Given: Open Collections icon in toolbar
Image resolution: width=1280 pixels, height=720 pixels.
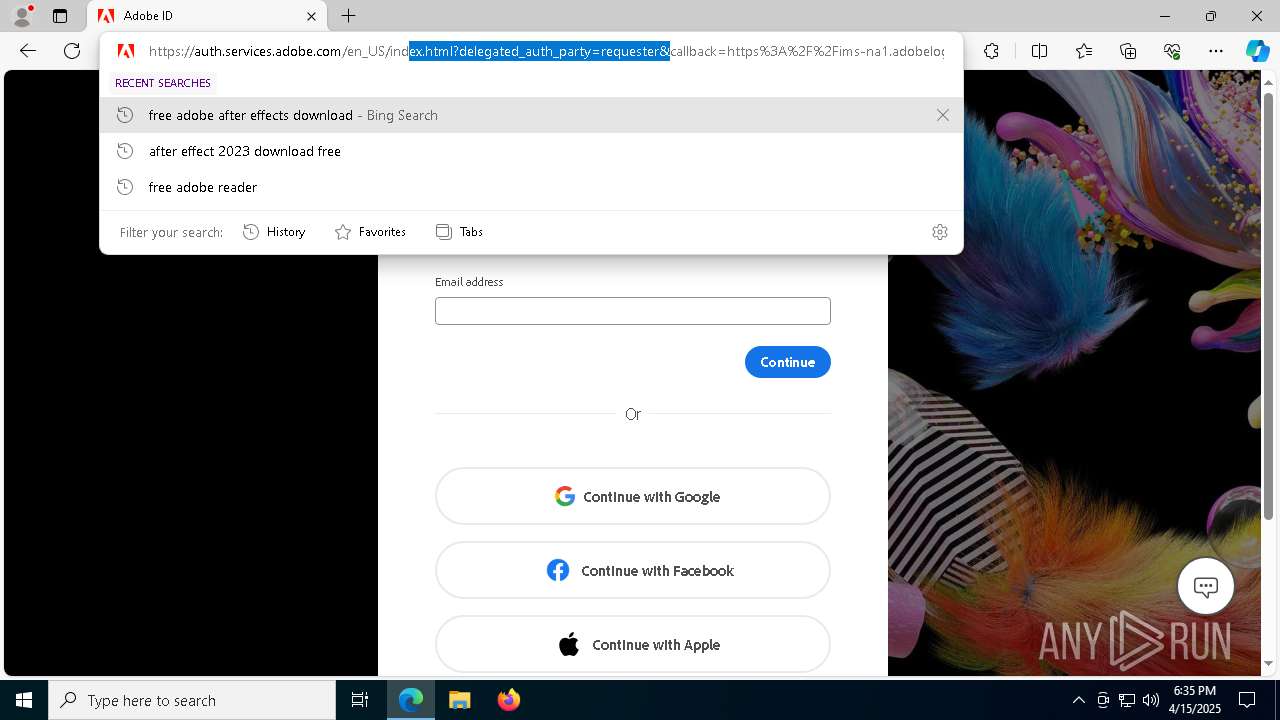Looking at the screenshot, I should [x=1128, y=51].
